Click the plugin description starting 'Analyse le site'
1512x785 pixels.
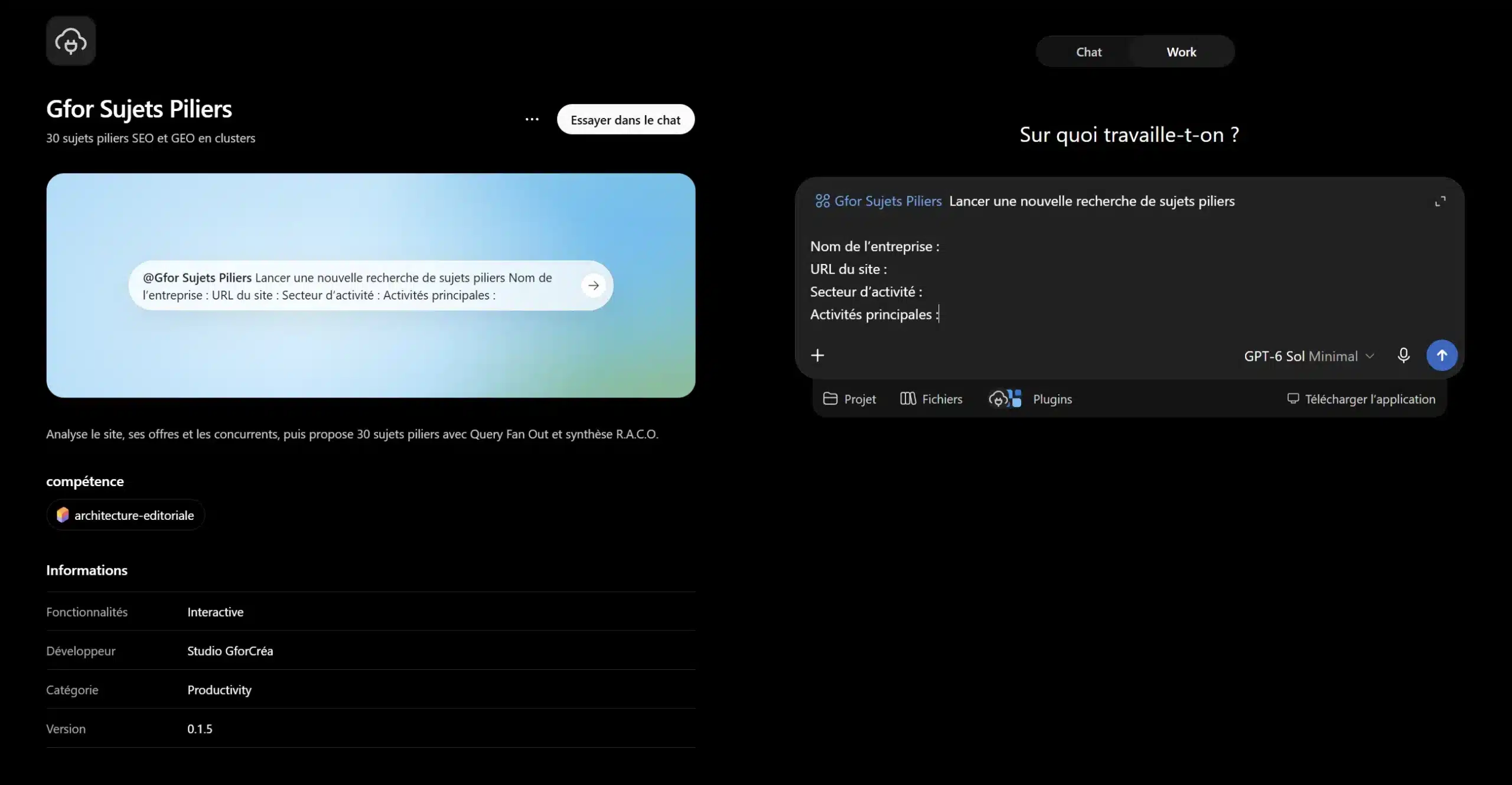click(352, 434)
